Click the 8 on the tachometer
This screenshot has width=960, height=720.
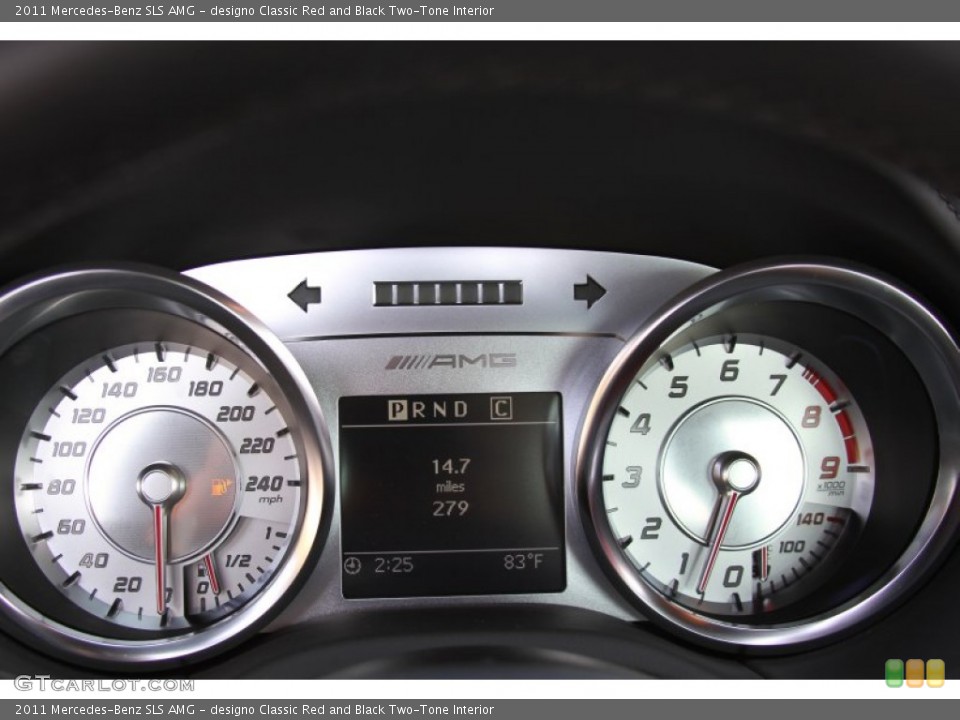(x=811, y=417)
